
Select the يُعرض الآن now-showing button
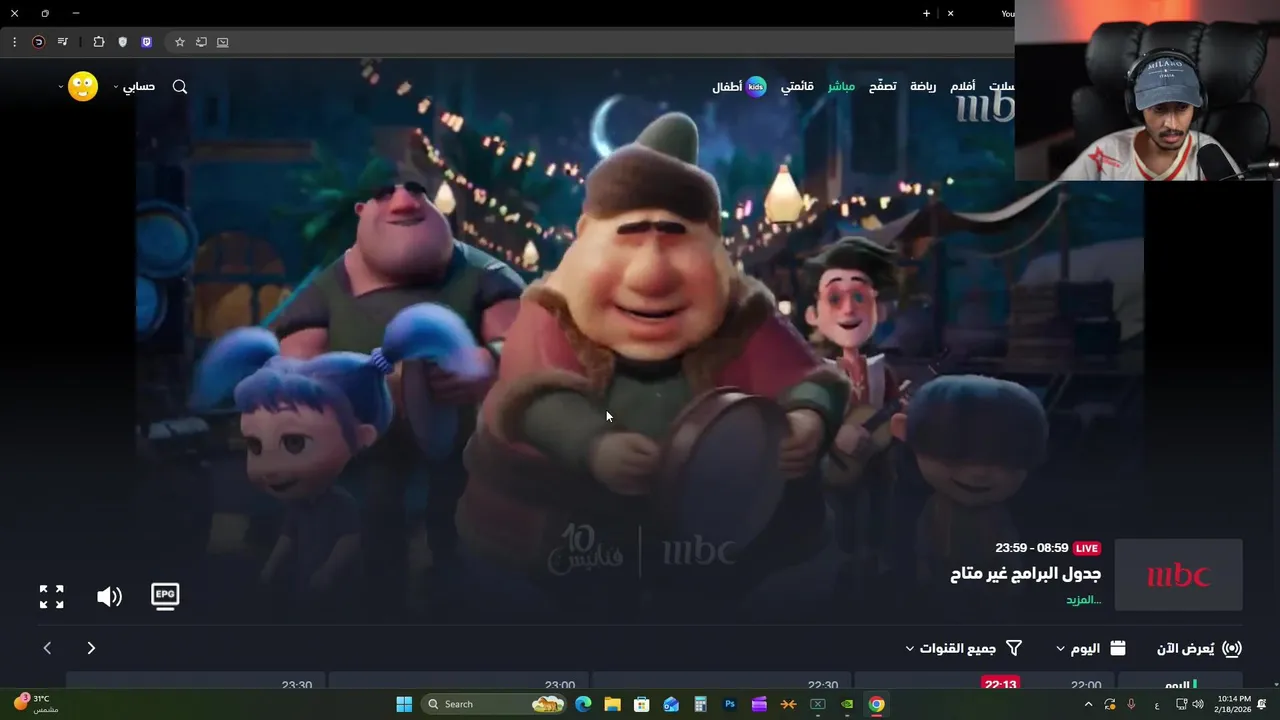pos(1199,648)
